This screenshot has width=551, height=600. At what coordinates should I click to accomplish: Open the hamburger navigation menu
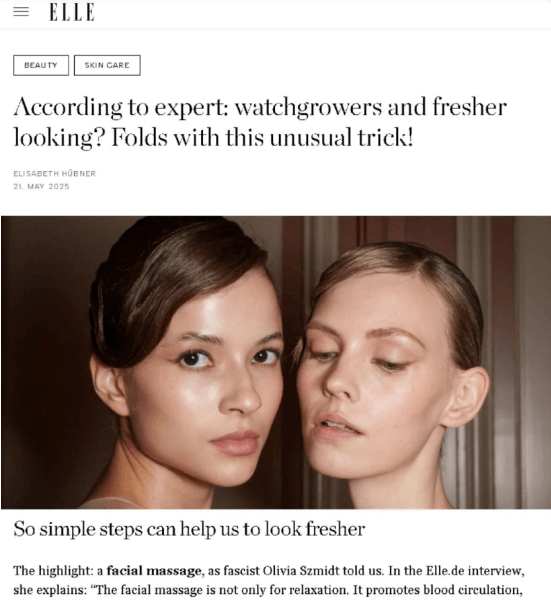pyautogui.click(x=21, y=12)
